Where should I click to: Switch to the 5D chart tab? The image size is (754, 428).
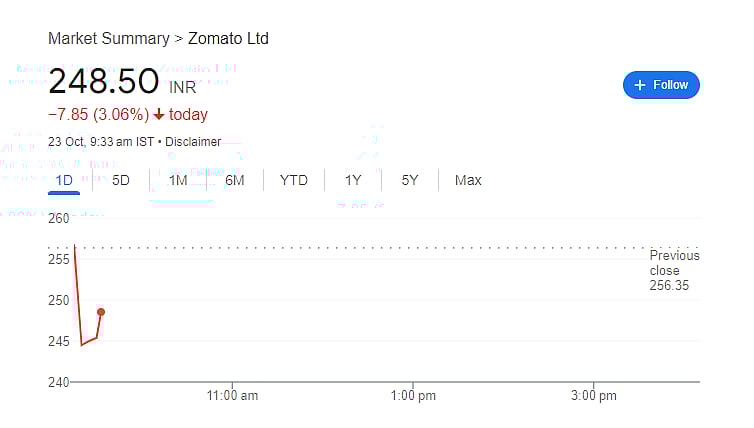click(121, 180)
